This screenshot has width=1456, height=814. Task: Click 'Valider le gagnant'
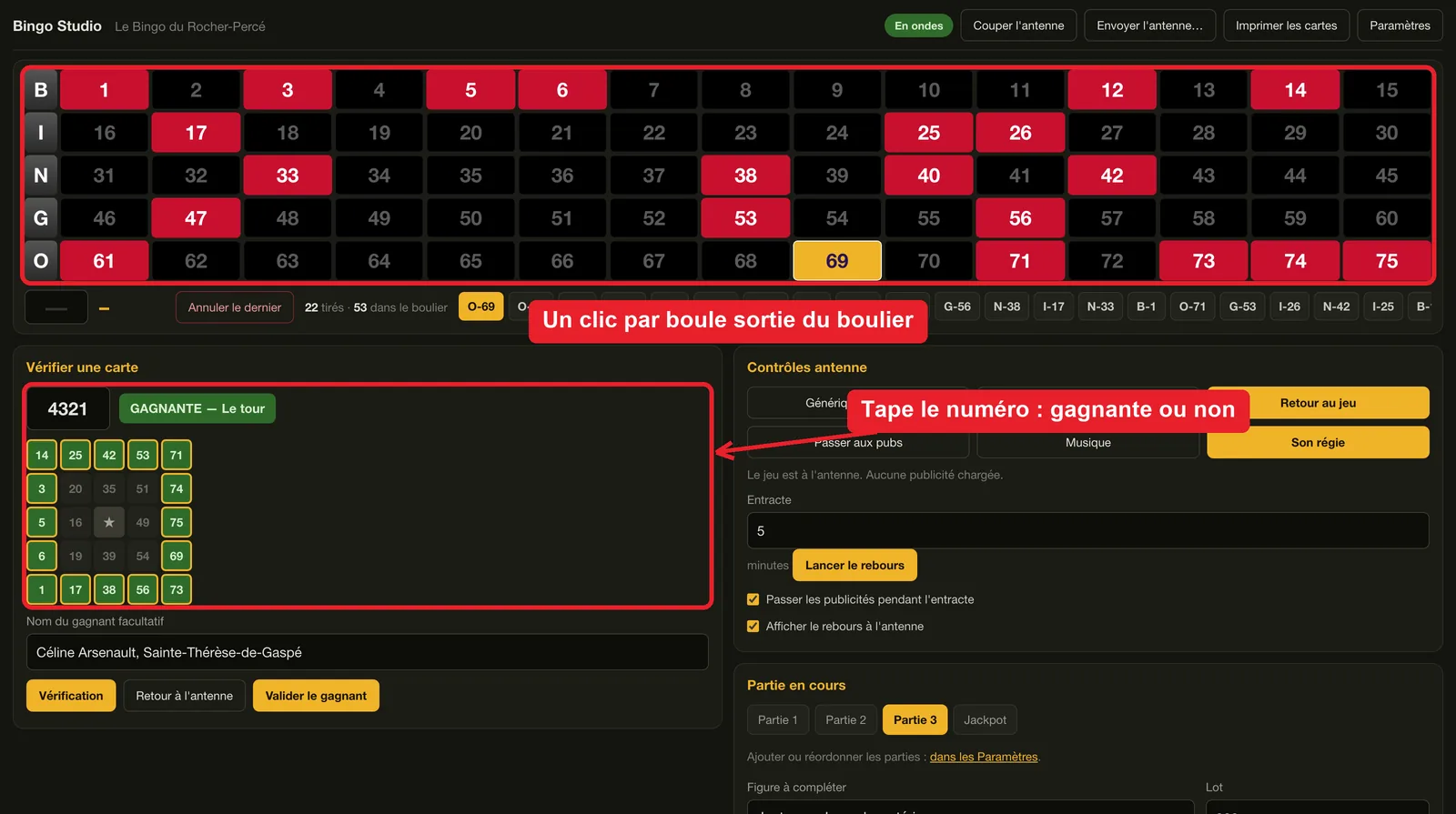316,696
